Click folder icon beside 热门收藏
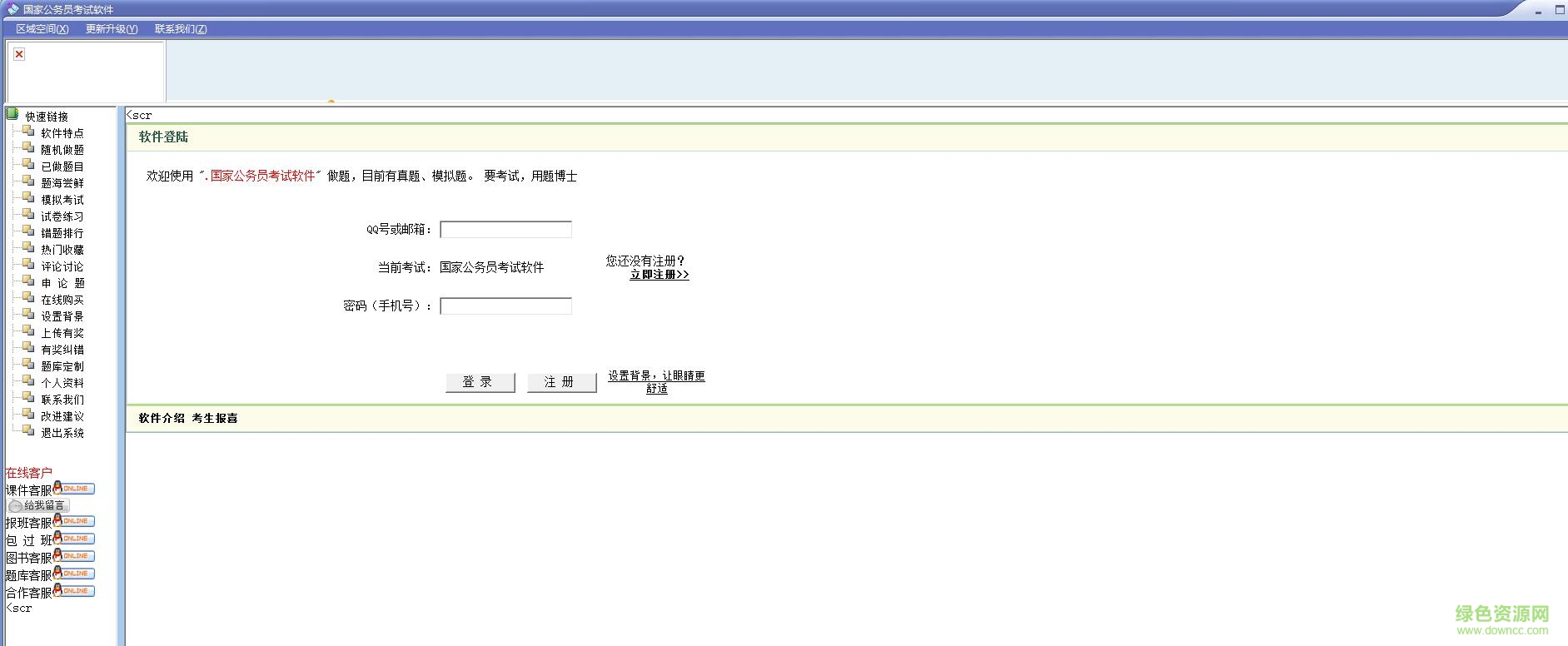Image resolution: width=1568 pixels, height=646 pixels. pos(29,248)
